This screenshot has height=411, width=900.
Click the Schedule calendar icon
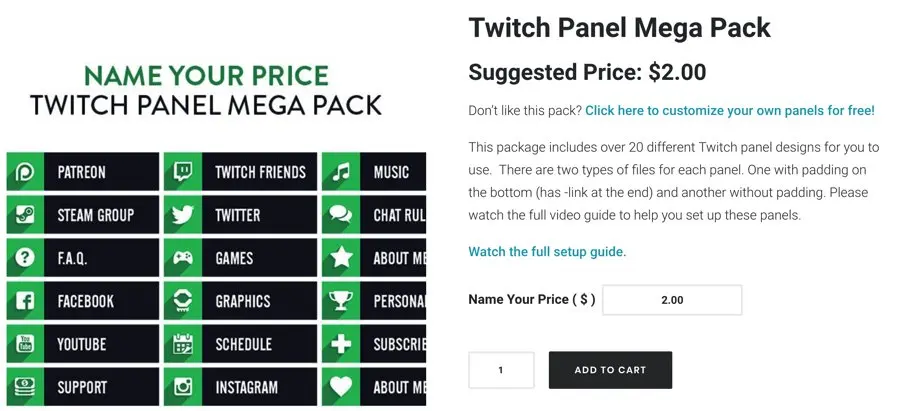coord(183,344)
